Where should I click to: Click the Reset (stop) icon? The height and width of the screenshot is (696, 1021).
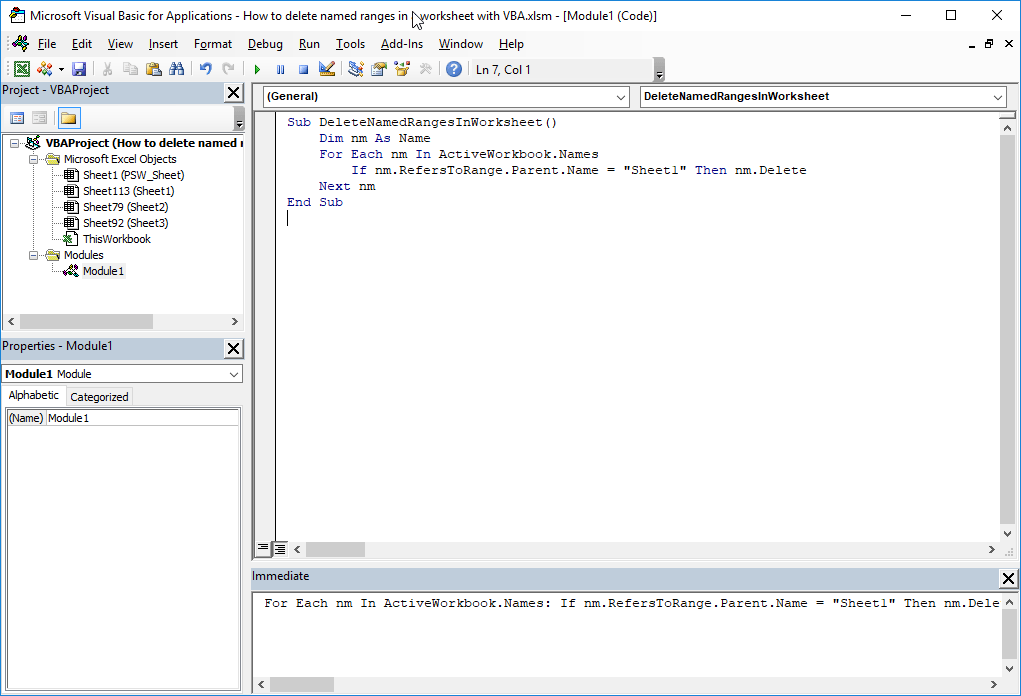point(303,68)
